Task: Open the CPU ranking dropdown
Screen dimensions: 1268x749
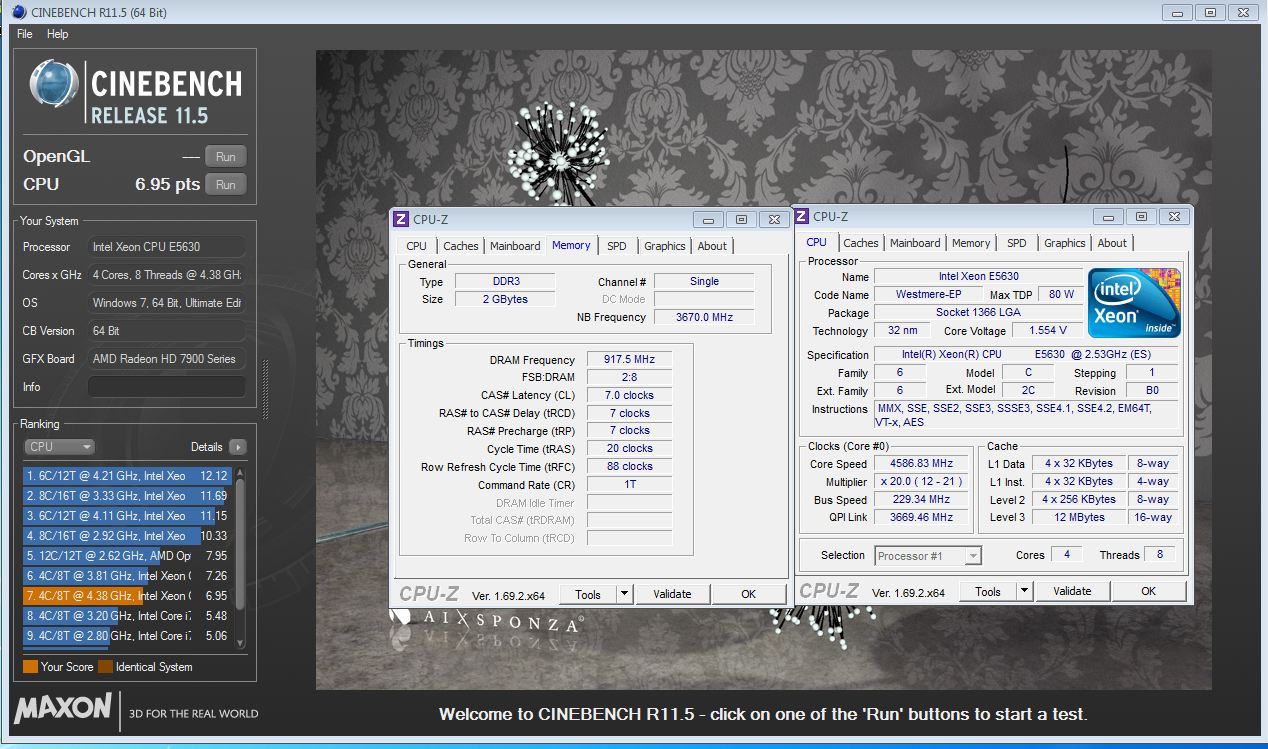Action: (x=59, y=447)
